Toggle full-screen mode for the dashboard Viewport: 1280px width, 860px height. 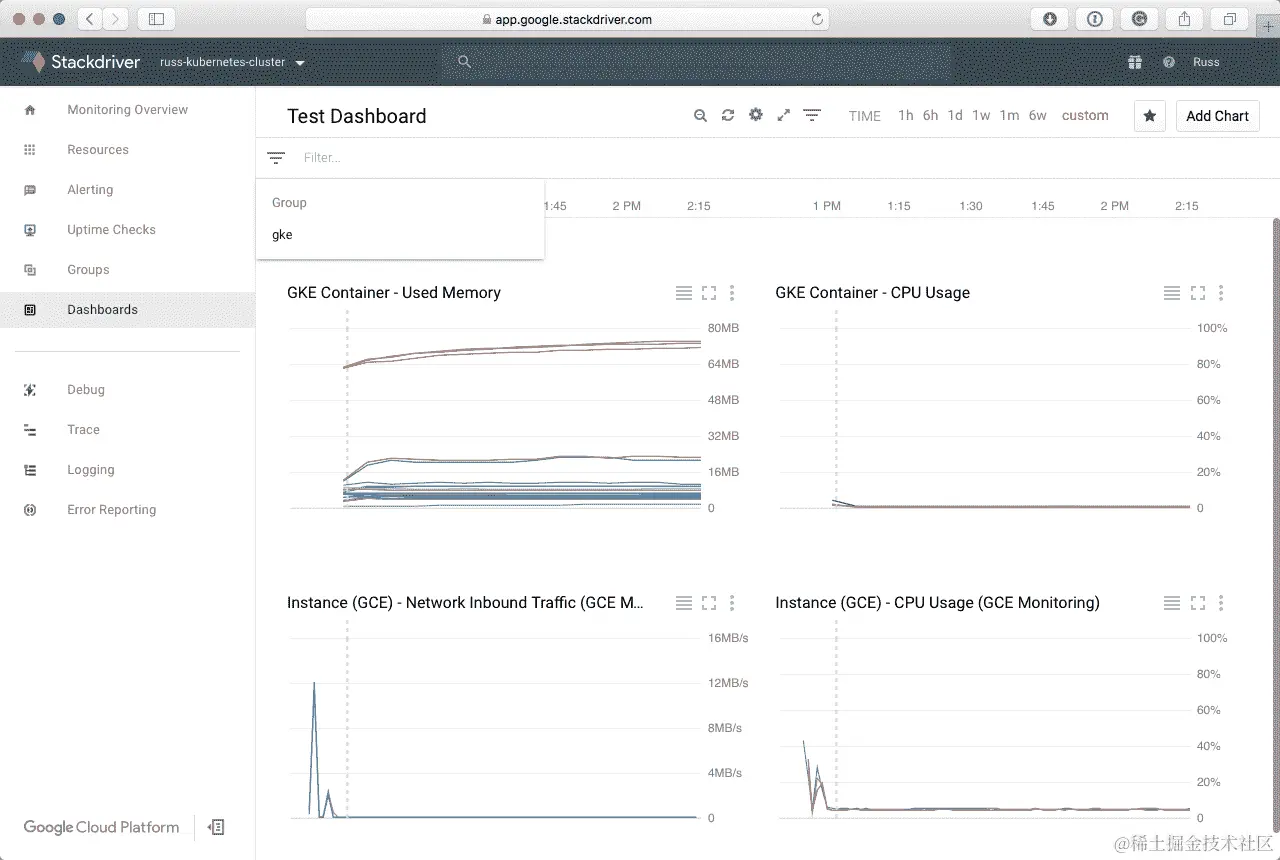point(784,116)
